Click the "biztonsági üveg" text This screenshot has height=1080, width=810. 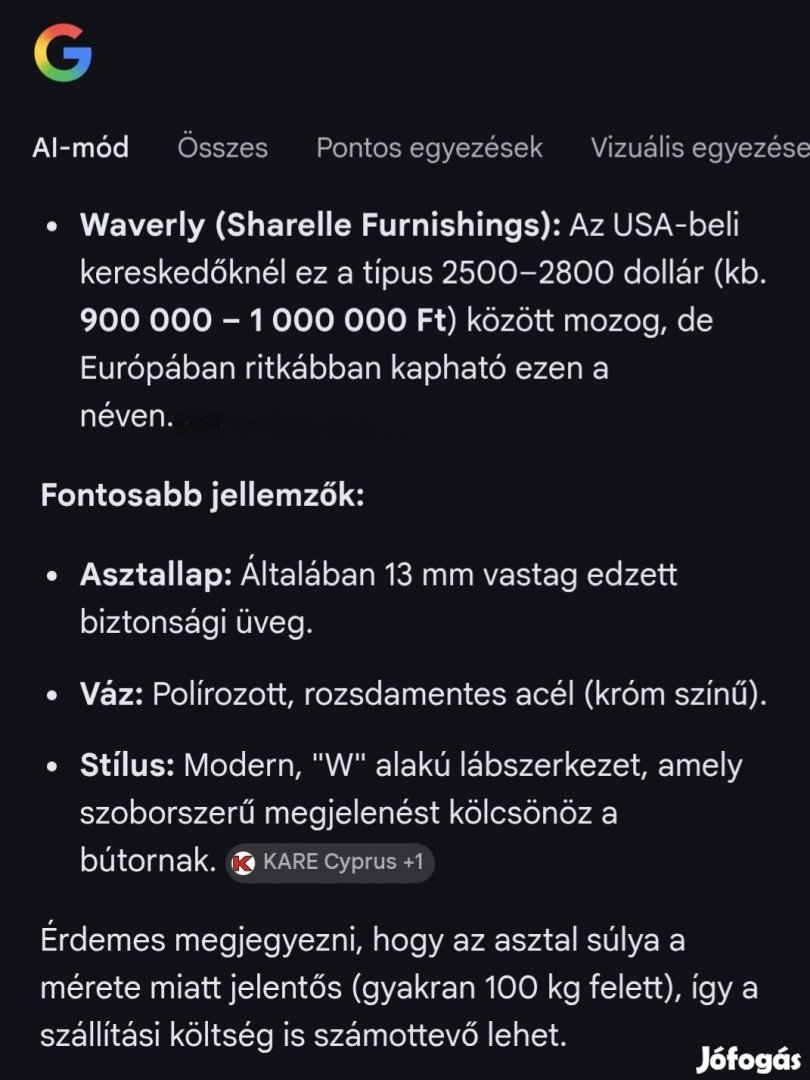196,622
